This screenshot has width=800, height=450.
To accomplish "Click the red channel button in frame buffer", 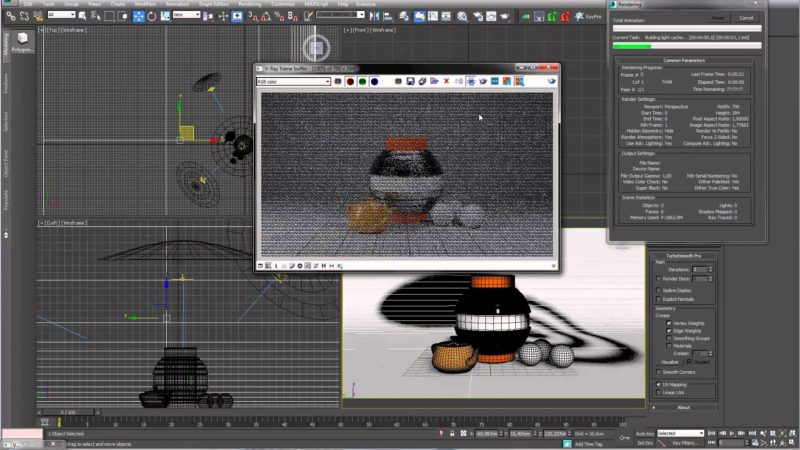I will pyautogui.click(x=351, y=81).
